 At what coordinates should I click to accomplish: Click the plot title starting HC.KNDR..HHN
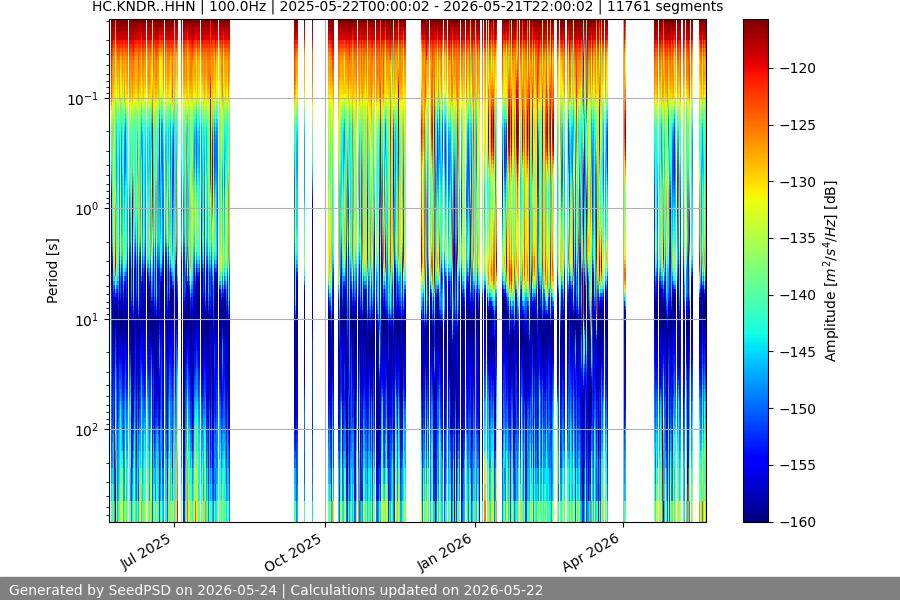(408, 7)
